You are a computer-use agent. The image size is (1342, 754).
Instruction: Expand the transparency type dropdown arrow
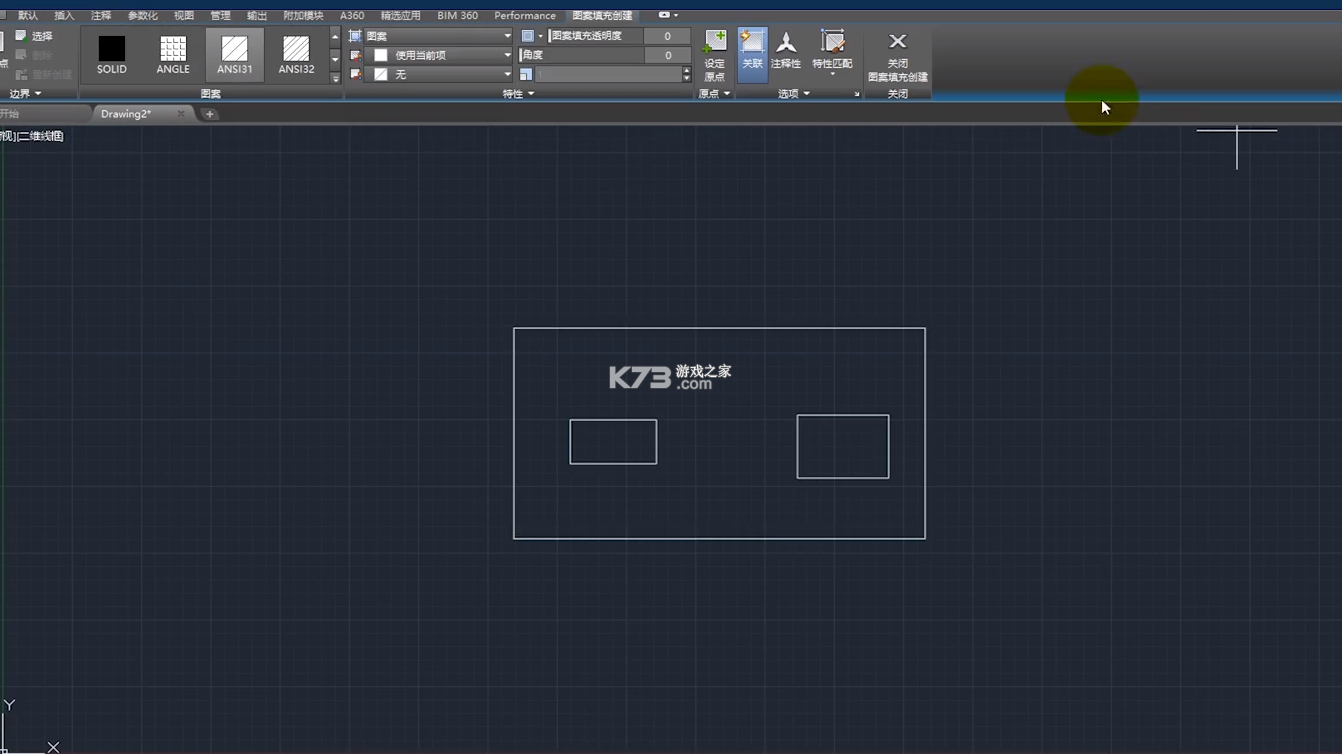coord(541,36)
